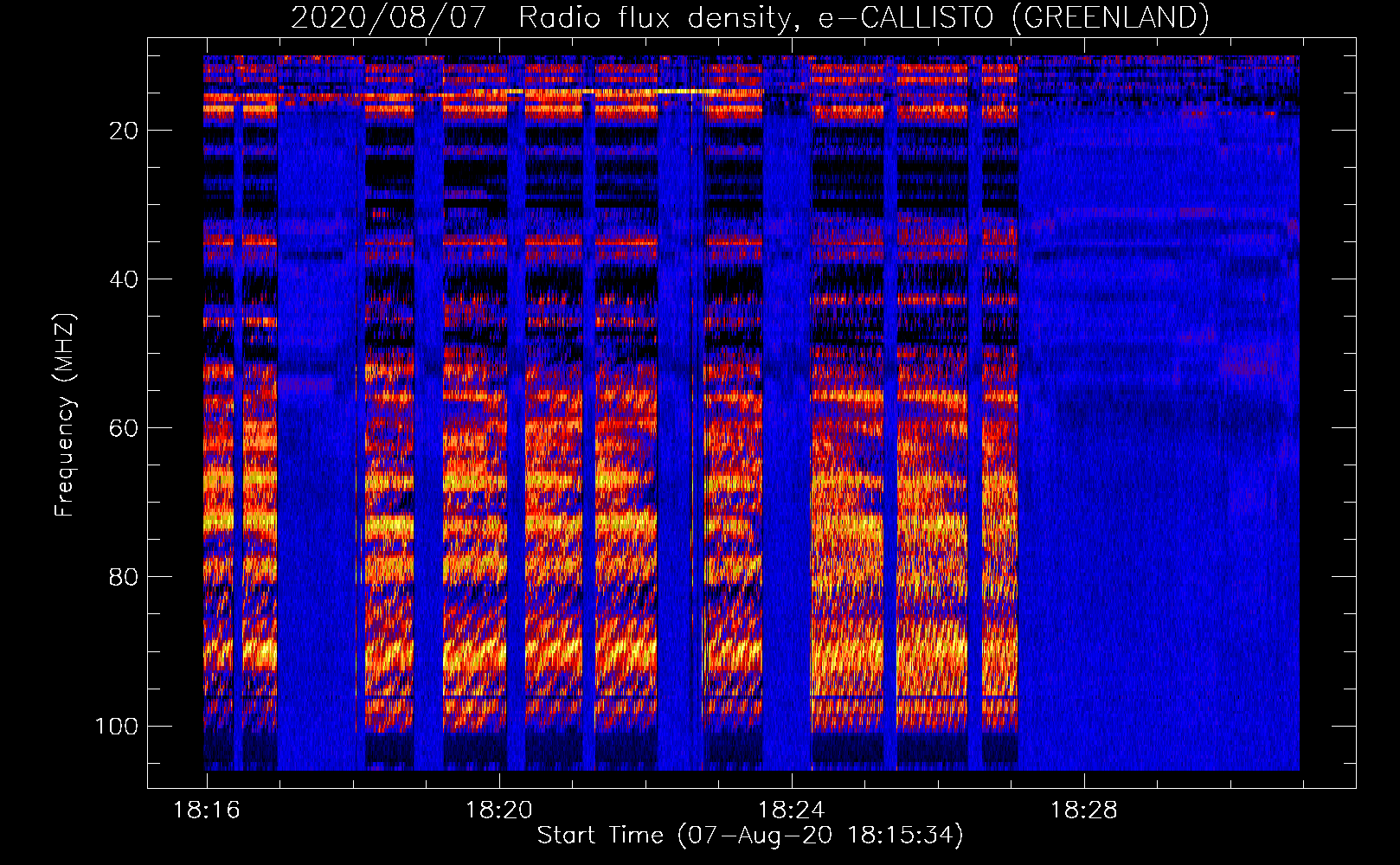Click the 'Start Time (07-Aug-20 18:15:34)' label
This screenshot has height=865, width=1400.
tap(750, 836)
